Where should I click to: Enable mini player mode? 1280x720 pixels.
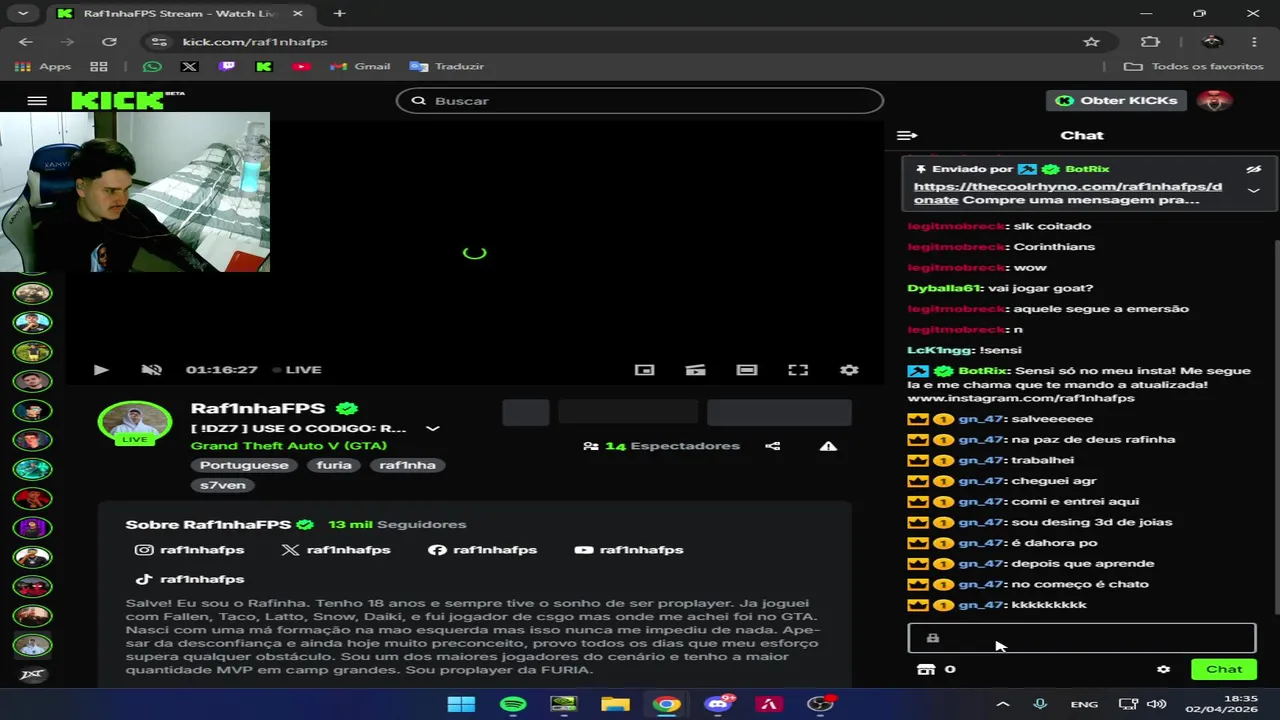point(645,370)
